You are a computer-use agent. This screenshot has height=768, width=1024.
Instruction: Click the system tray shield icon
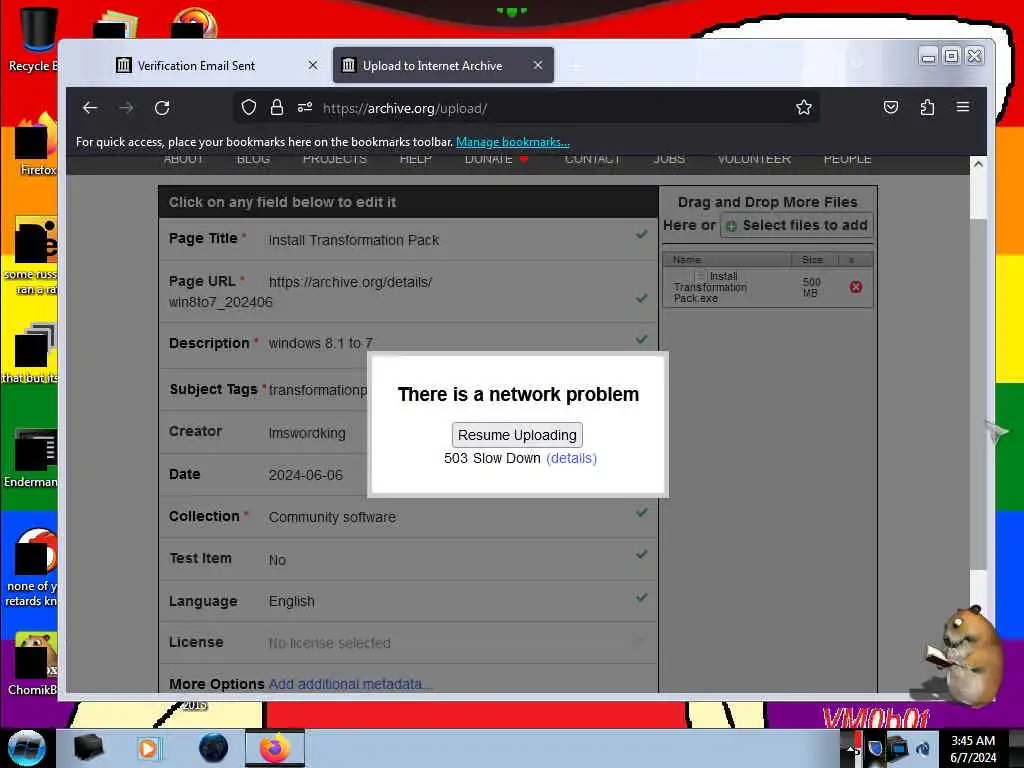point(875,748)
